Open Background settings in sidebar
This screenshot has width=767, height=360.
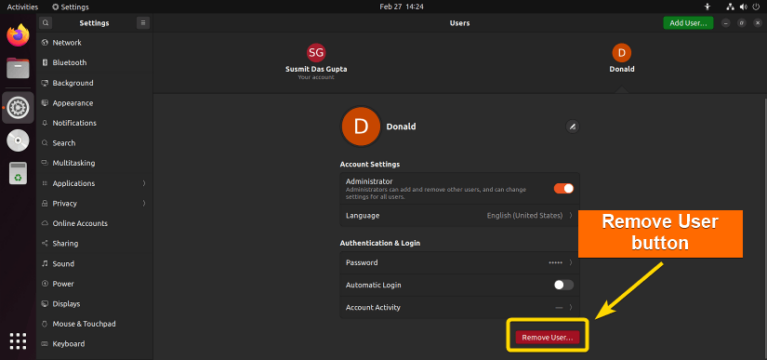[x=94, y=83]
